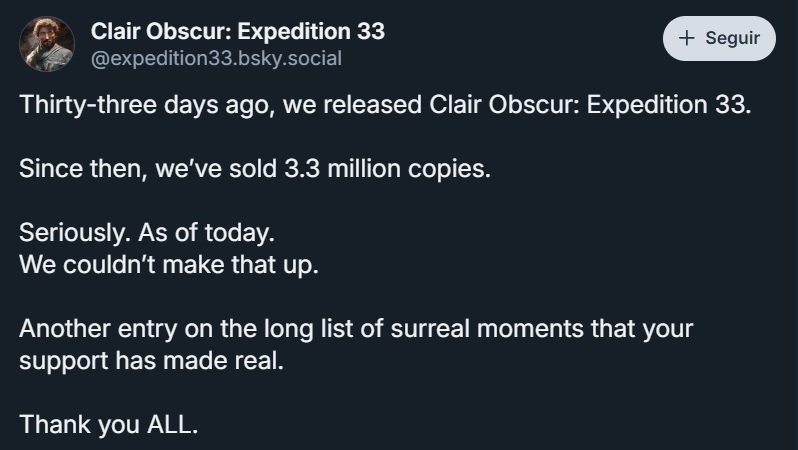Select the 'Since then, we've sold' sentence
The width and height of the screenshot is (798, 450).
[x=255, y=168]
